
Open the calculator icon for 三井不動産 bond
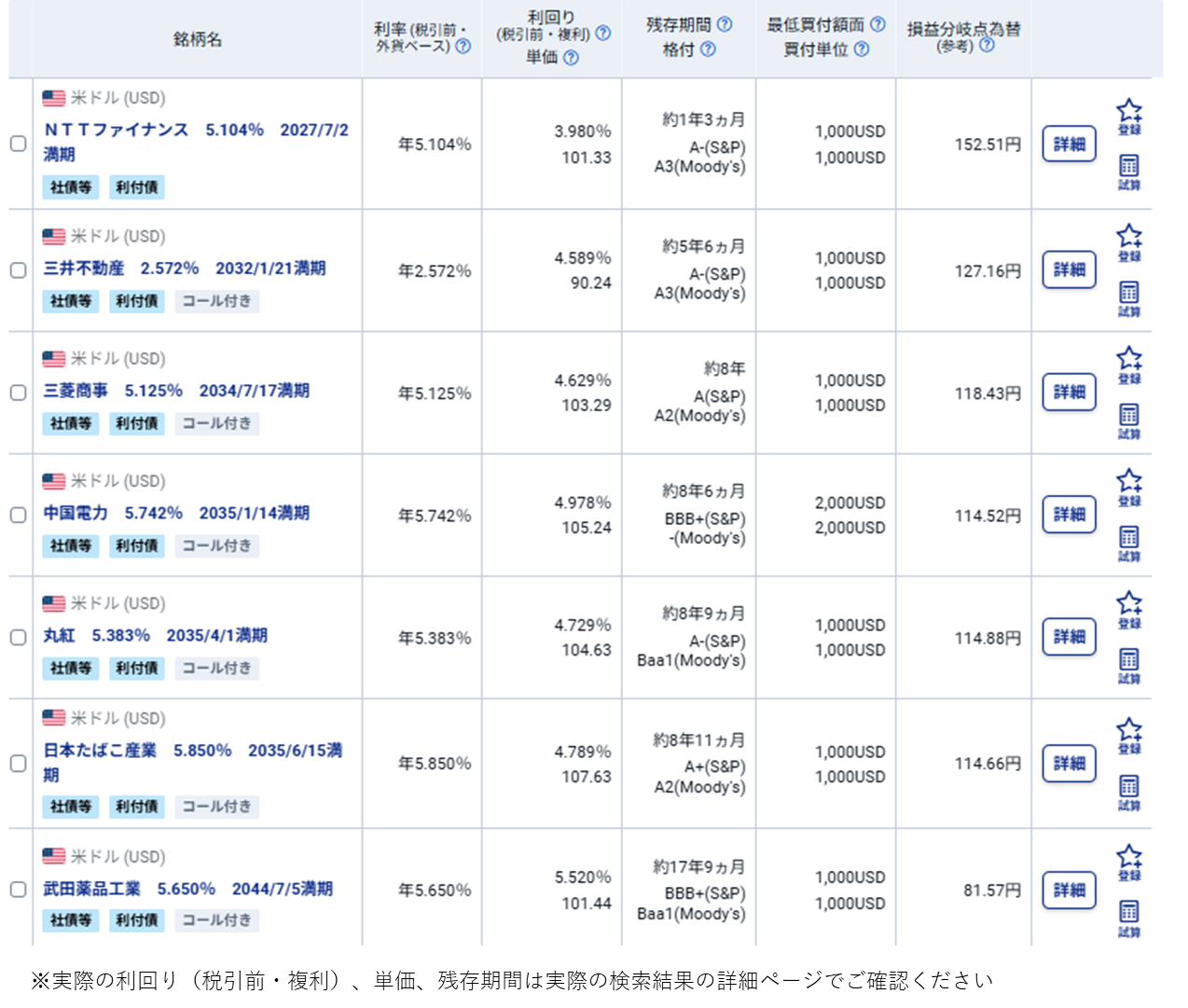[x=1128, y=295]
